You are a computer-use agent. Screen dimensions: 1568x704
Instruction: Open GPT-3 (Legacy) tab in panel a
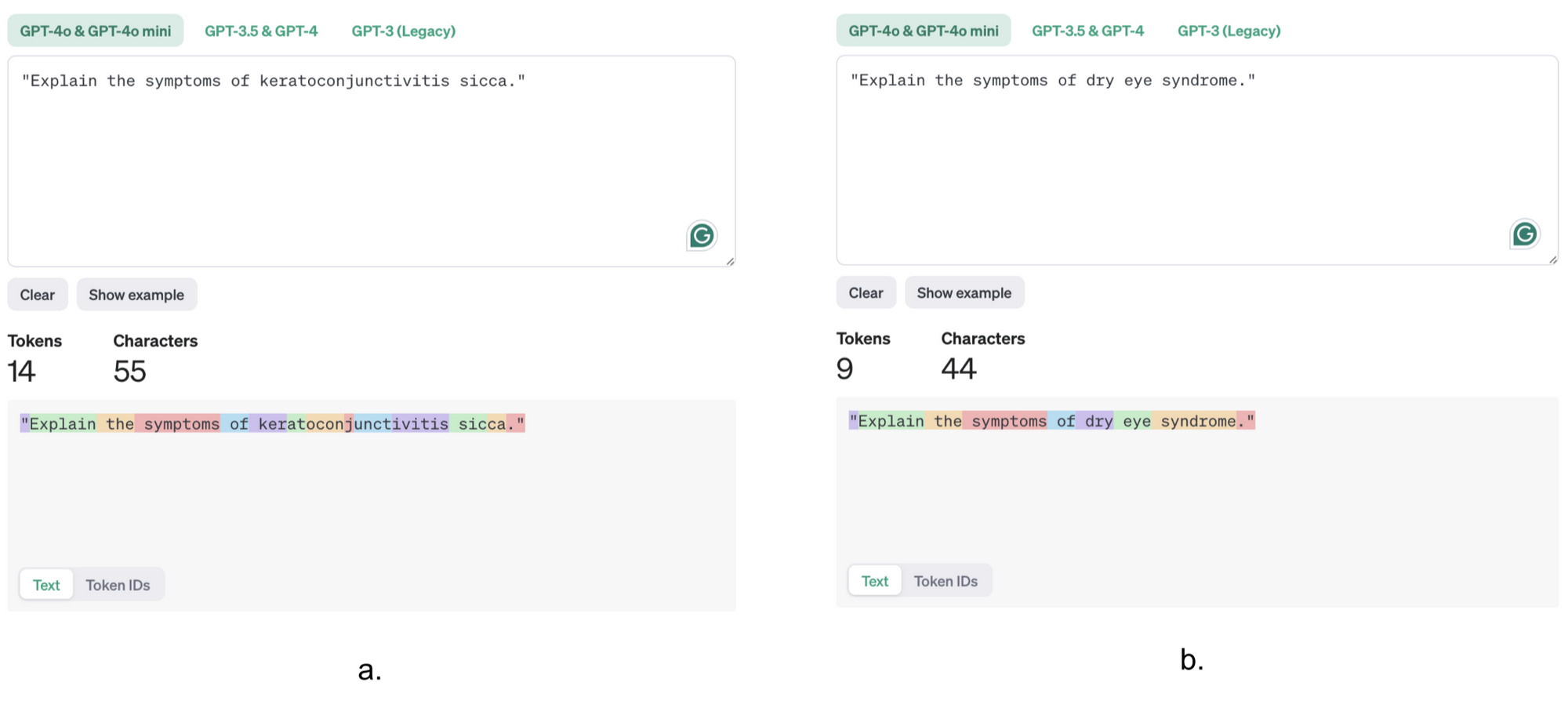tap(403, 31)
